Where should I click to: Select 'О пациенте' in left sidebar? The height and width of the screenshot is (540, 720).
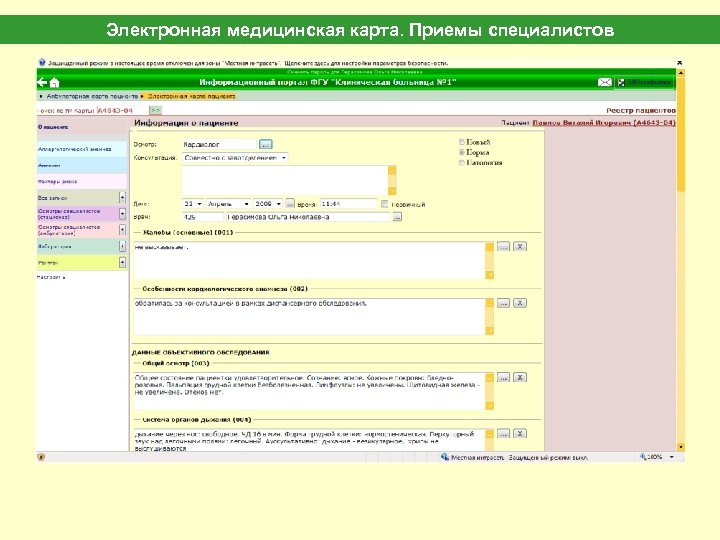click(x=82, y=127)
